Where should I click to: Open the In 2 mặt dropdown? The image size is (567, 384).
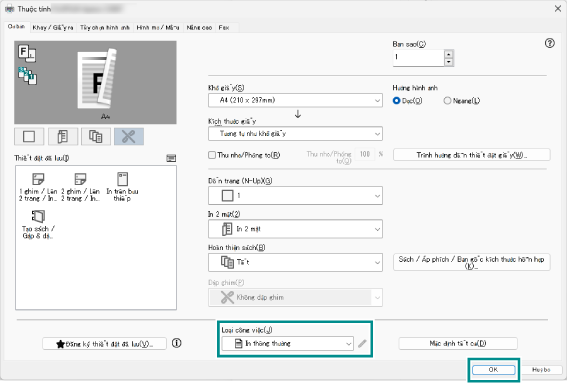point(295,229)
